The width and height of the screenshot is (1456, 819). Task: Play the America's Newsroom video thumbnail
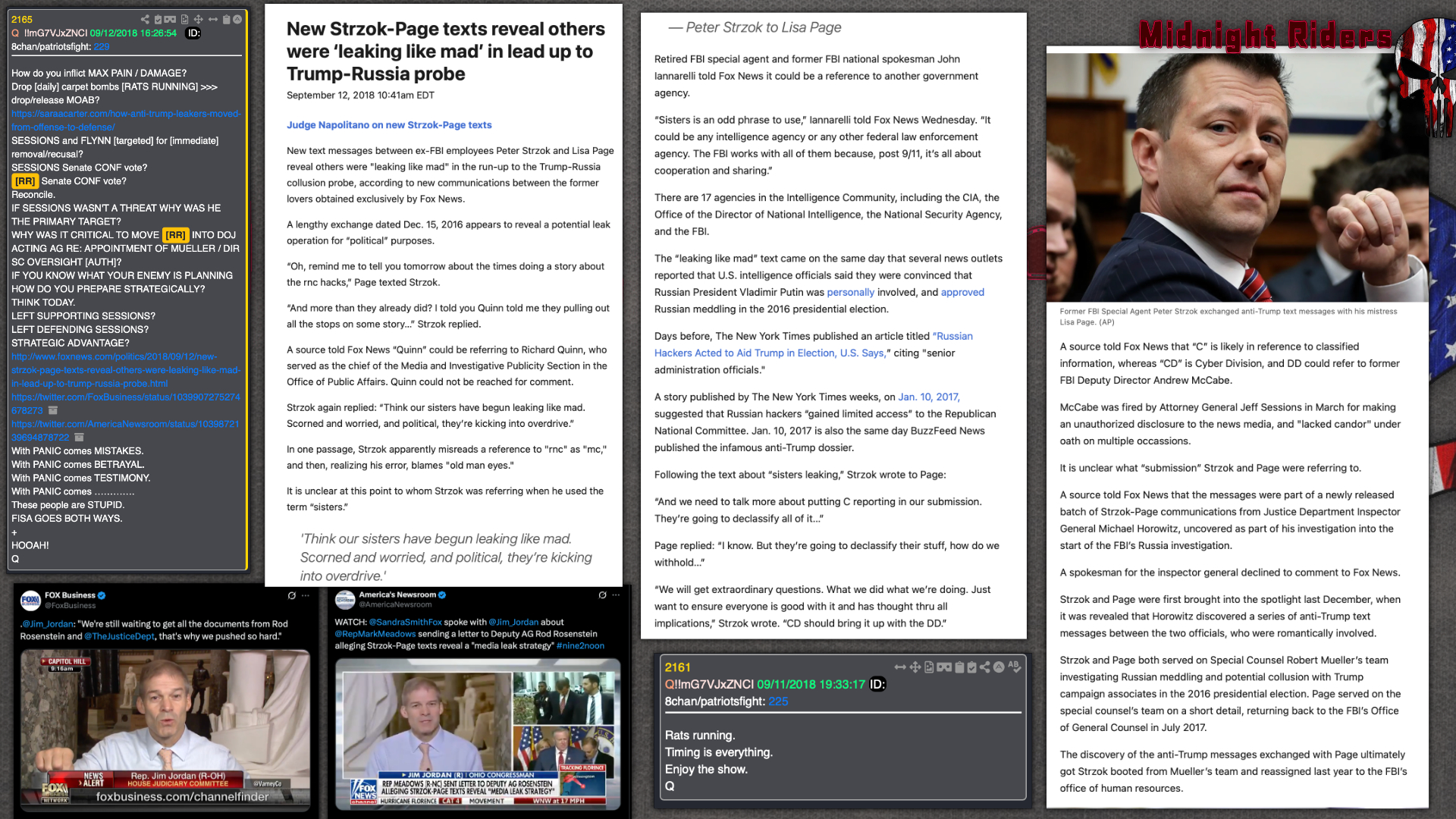tap(478, 733)
